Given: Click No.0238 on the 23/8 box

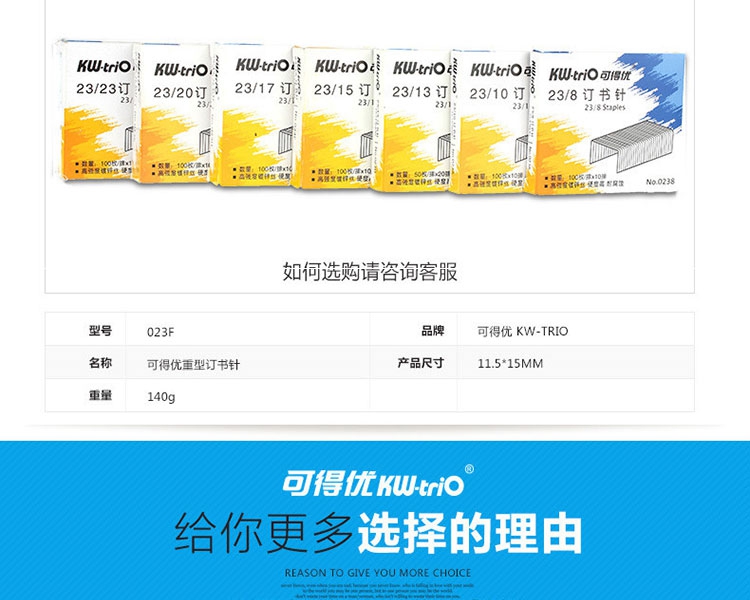Looking at the screenshot, I should (x=660, y=181).
